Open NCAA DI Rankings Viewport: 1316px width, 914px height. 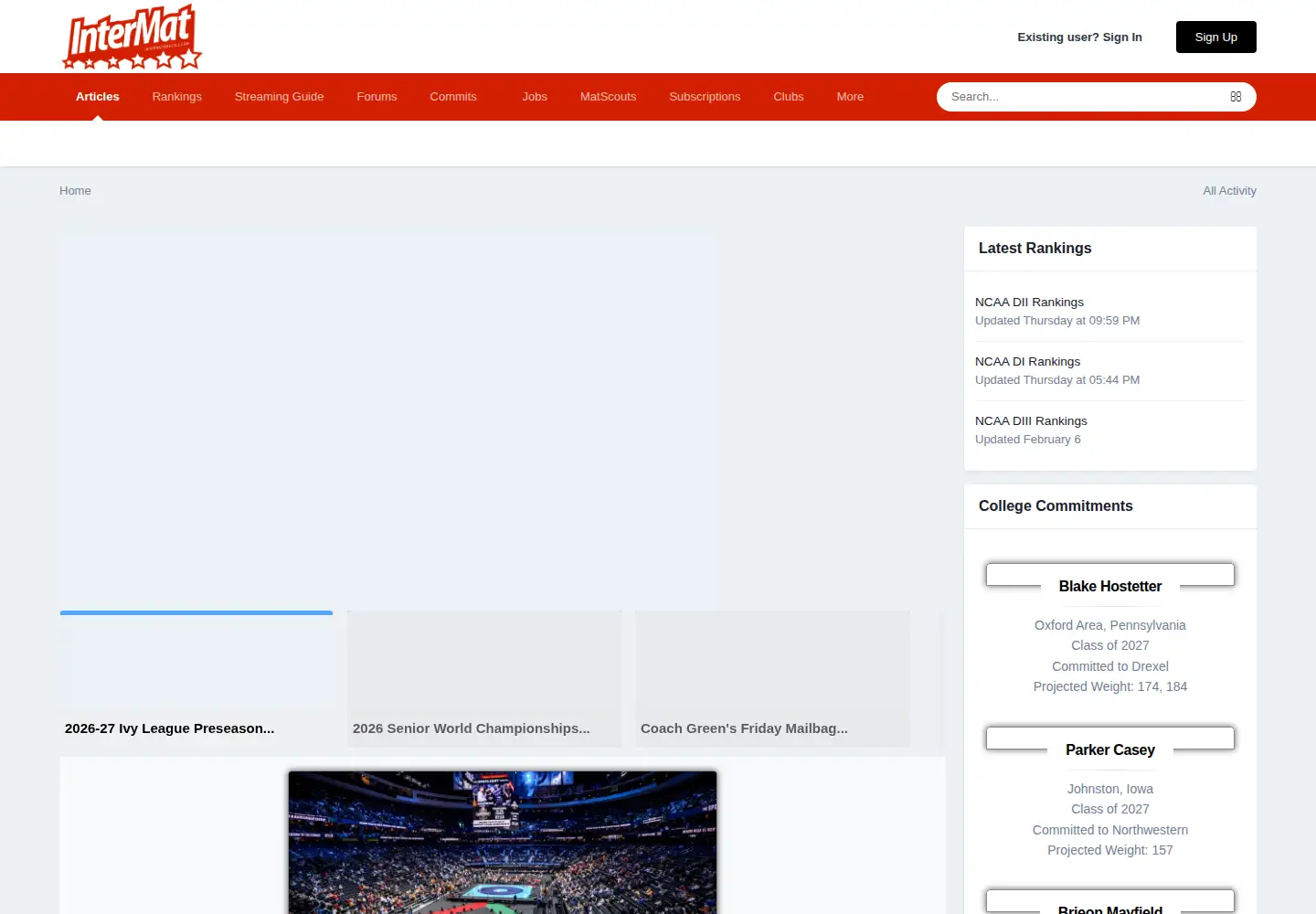coord(1027,362)
